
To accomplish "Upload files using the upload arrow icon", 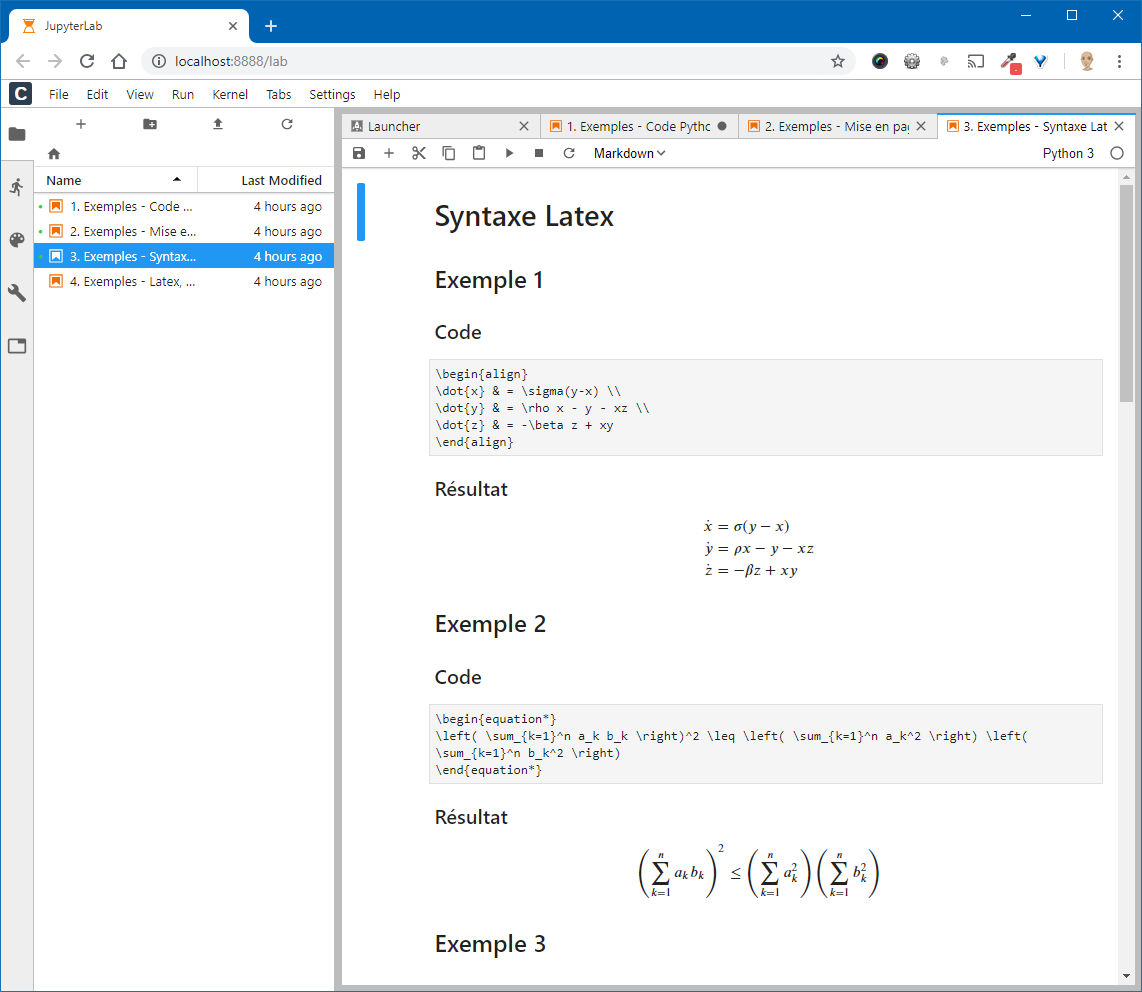I will pos(218,124).
